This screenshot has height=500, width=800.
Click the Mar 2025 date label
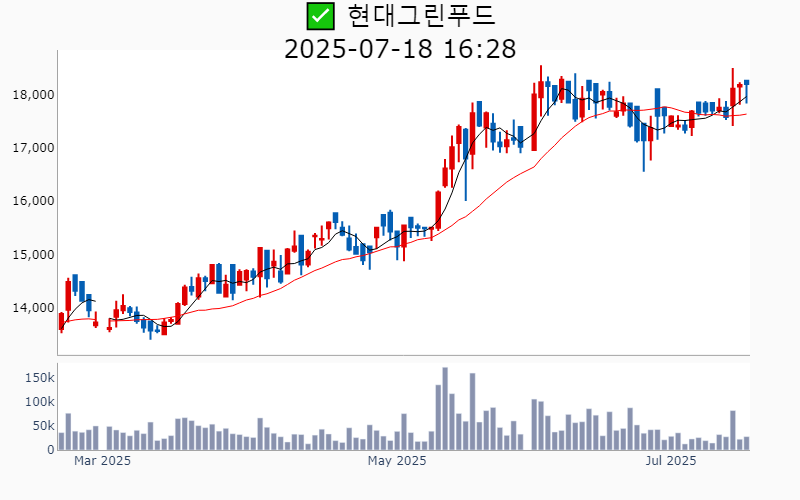[x=102, y=461]
